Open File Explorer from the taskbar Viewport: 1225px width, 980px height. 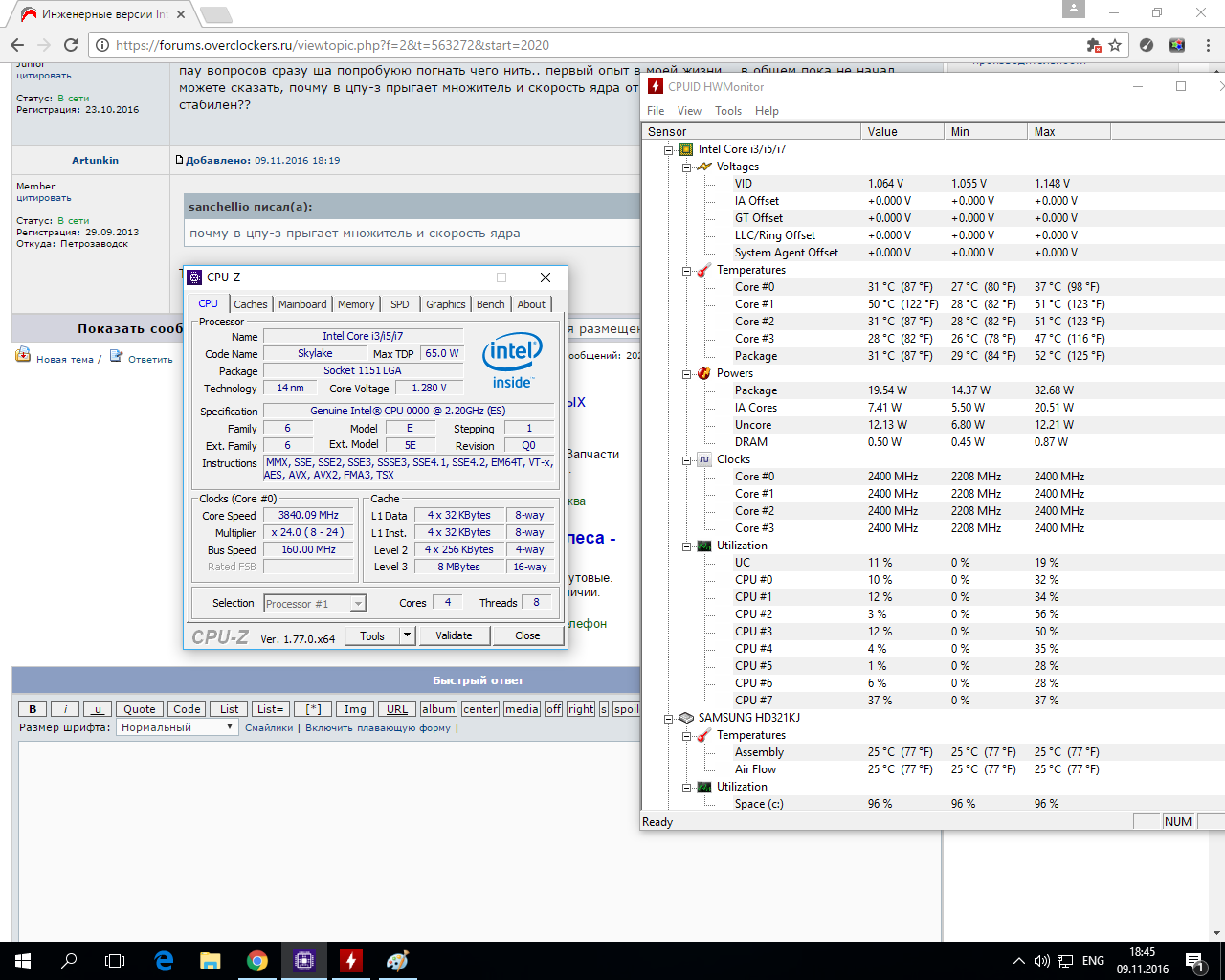211,961
